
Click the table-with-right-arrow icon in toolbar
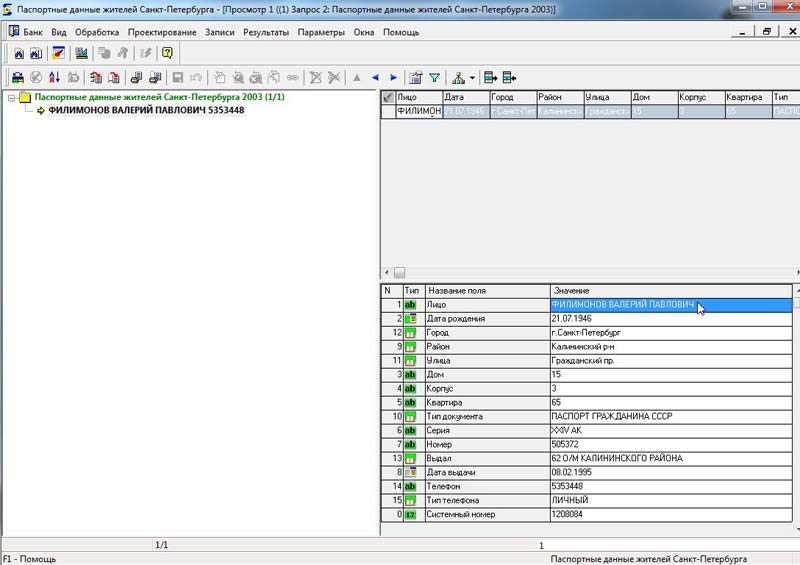pyautogui.click(x=490, y=77)
